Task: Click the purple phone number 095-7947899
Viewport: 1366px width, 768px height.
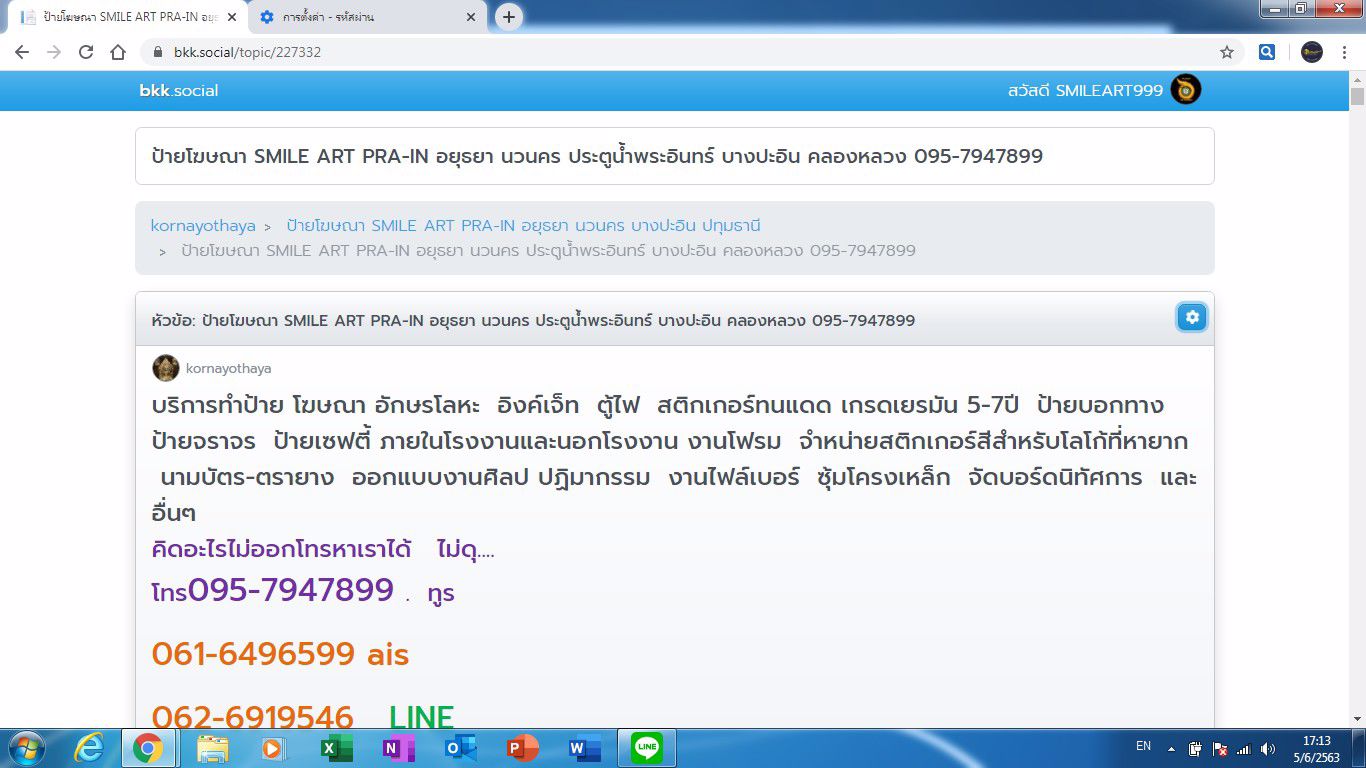Action: coord(291,590)
